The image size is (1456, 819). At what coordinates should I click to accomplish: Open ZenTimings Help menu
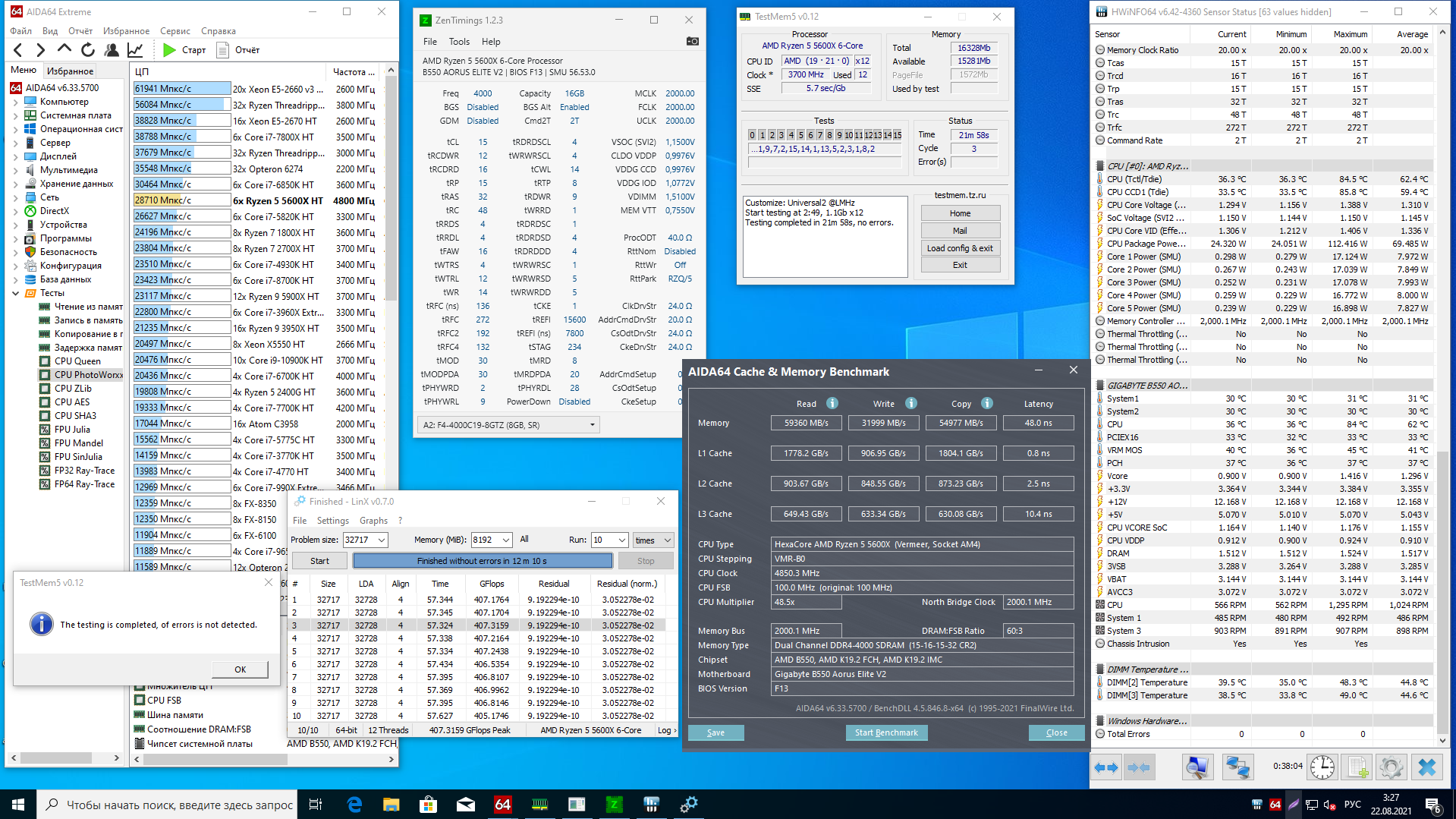click(491, 42)
